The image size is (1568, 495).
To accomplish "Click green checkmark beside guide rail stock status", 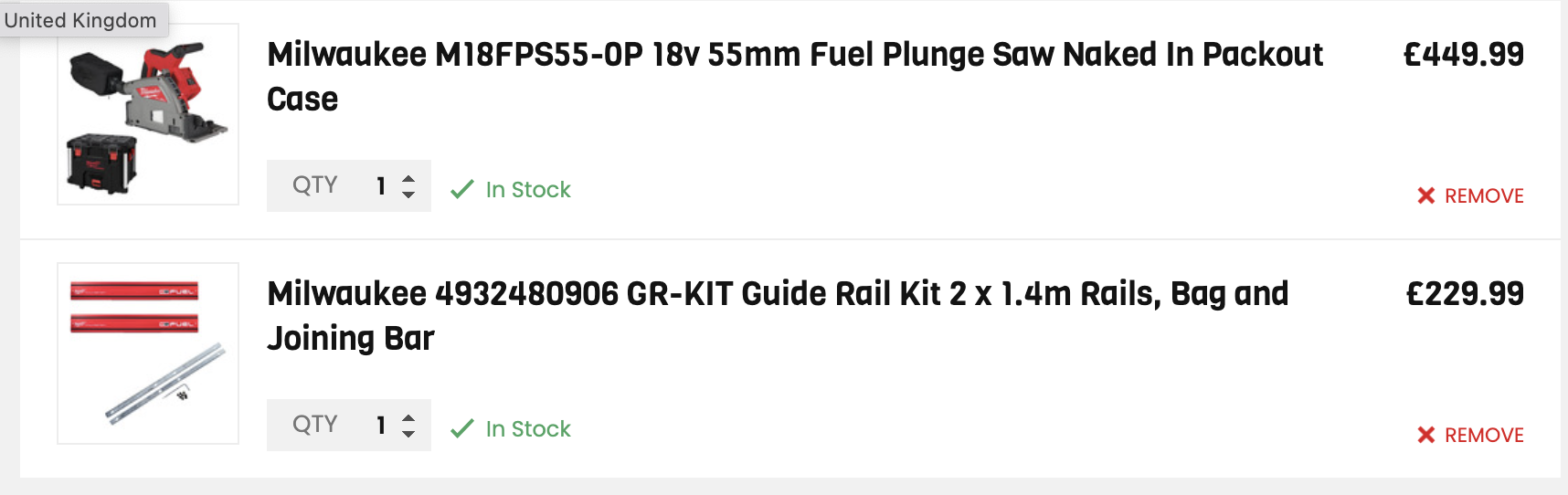I will point(462,428).
